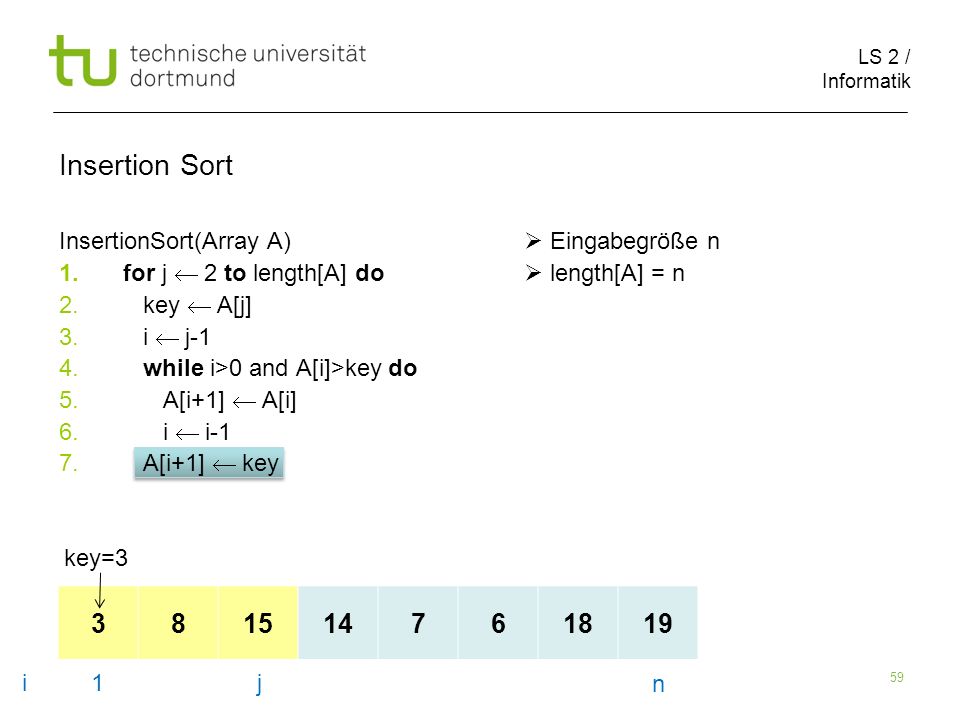Screen dimensions: 960x720
Task: Click the index label n below array
Action: click(658, 684)
